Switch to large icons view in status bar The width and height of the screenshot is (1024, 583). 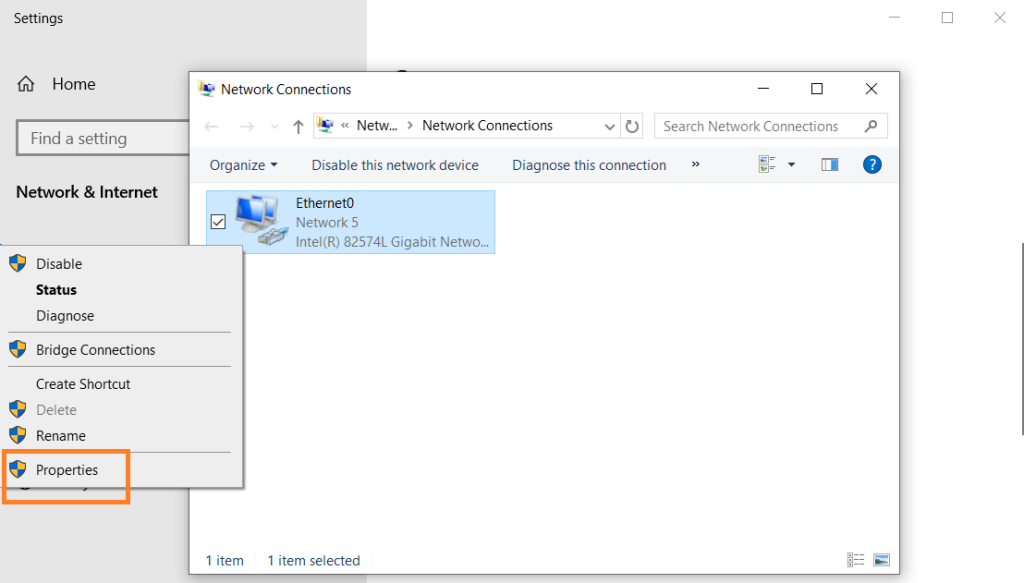tap(881, 560)
